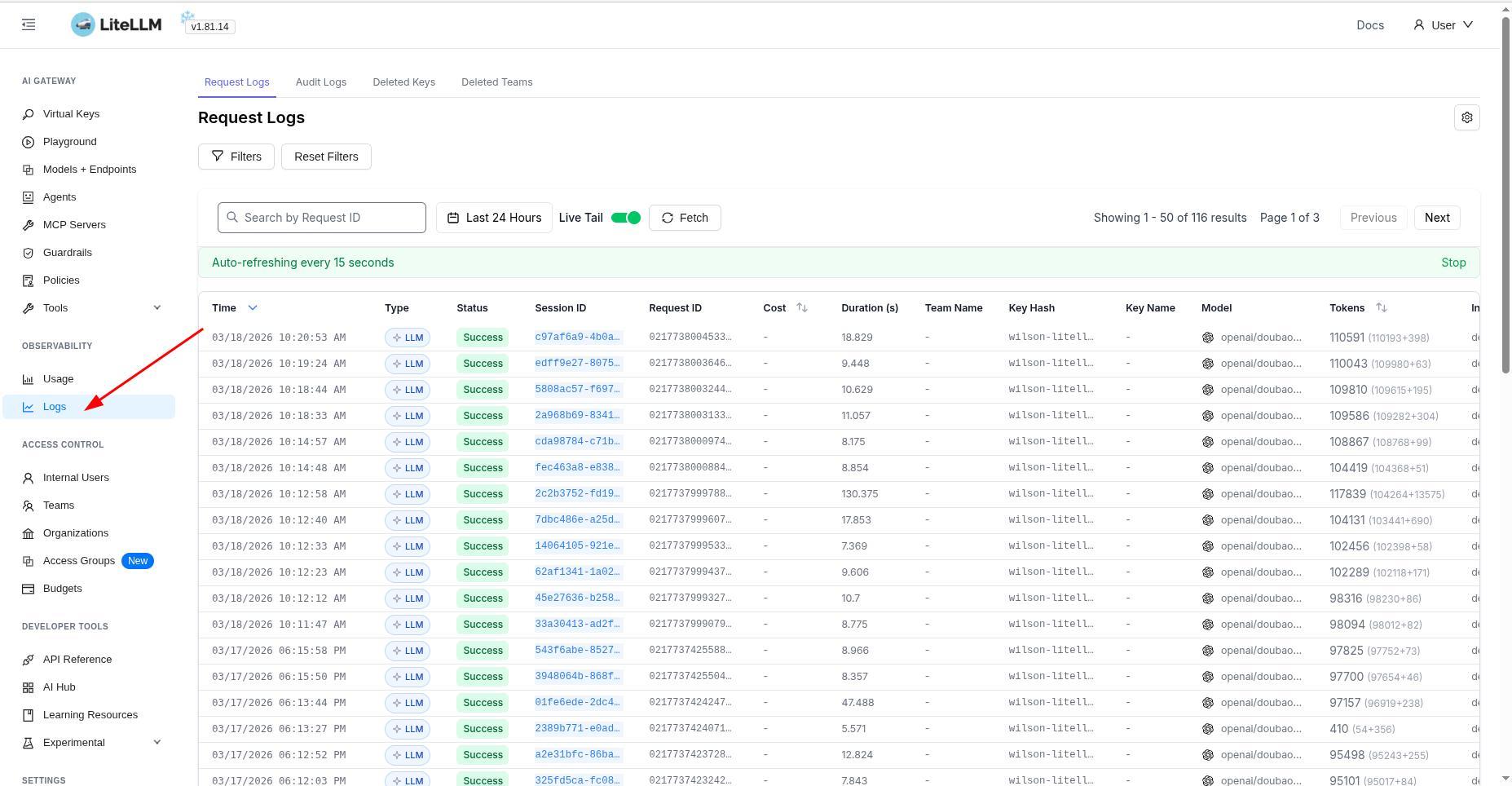Open the settings gear above the logs table
This screenshot has height=786, width=1512.
pyautogui.click(x=1467, y=117)
